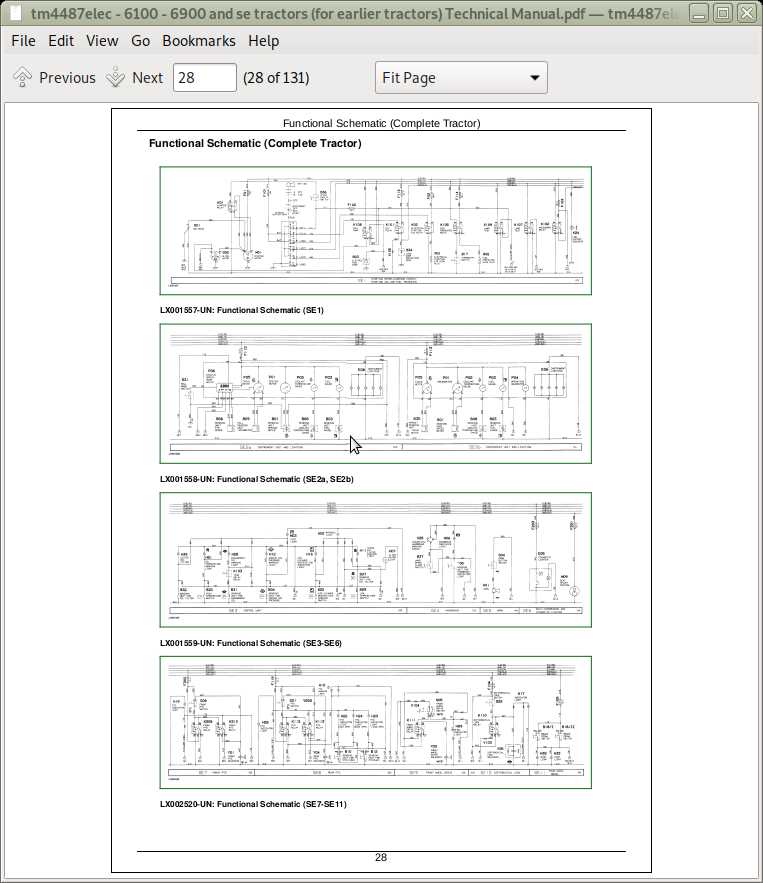Screen dimensions: 763x883
Task: Open the Help menu
Action: [x=264, y=41]
